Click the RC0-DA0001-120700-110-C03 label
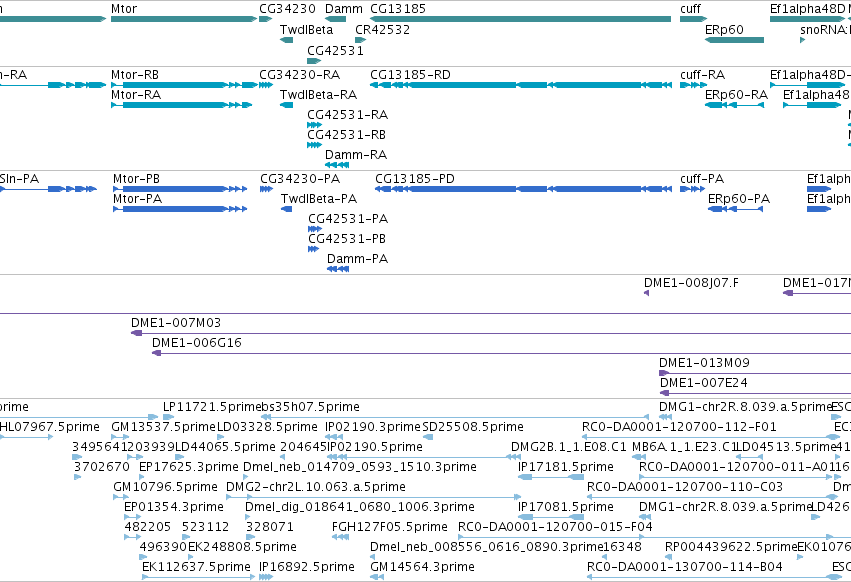The height and width of the screenshot is (582, 851). 685,487
